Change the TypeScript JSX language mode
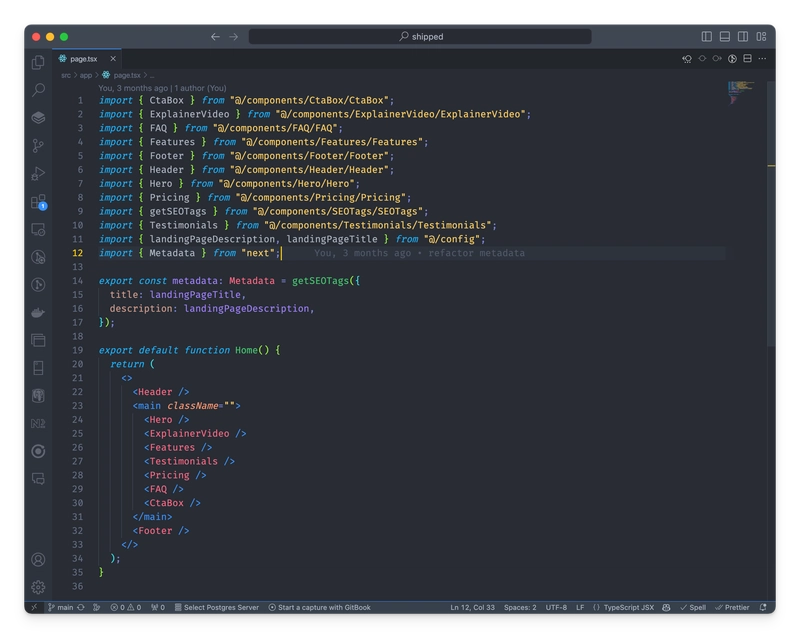This screenshot has height=638, width=800. point(623,607)
